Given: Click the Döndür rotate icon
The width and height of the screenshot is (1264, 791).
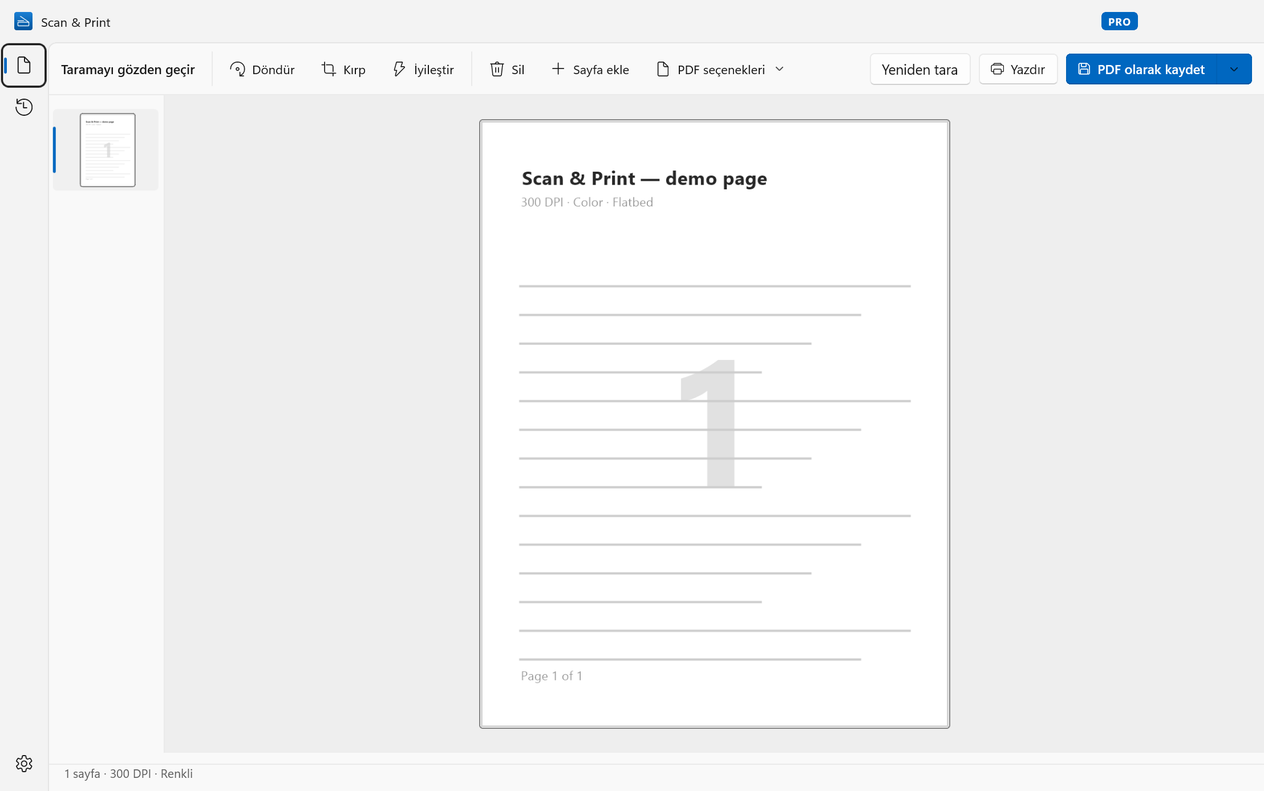Looking at the screenshot, I should 238,69.
